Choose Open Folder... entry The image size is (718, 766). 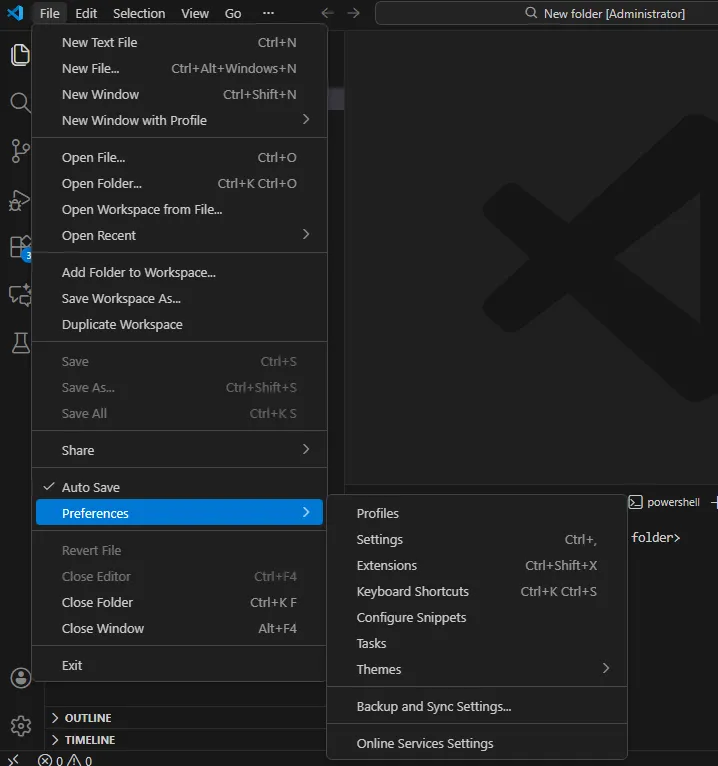(179, 183)
